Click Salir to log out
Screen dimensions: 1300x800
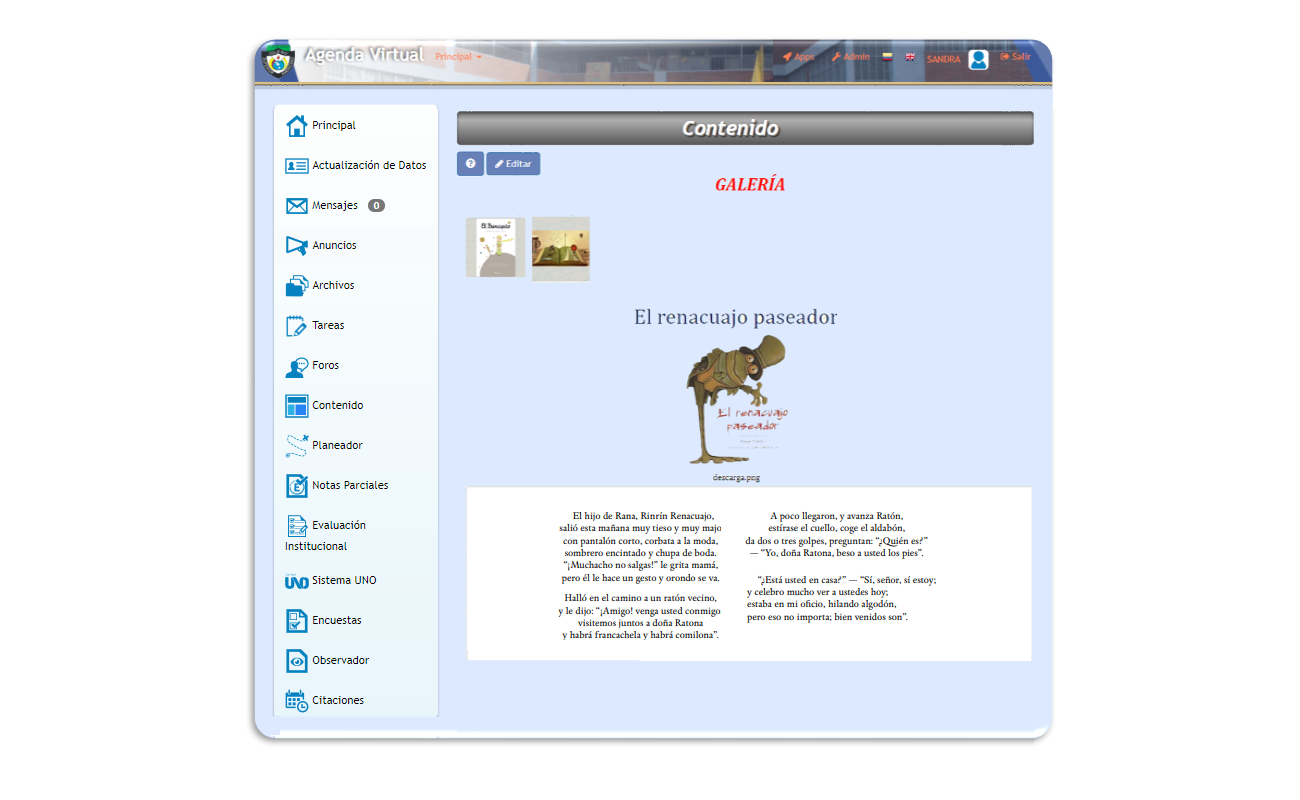[1015, 57]
